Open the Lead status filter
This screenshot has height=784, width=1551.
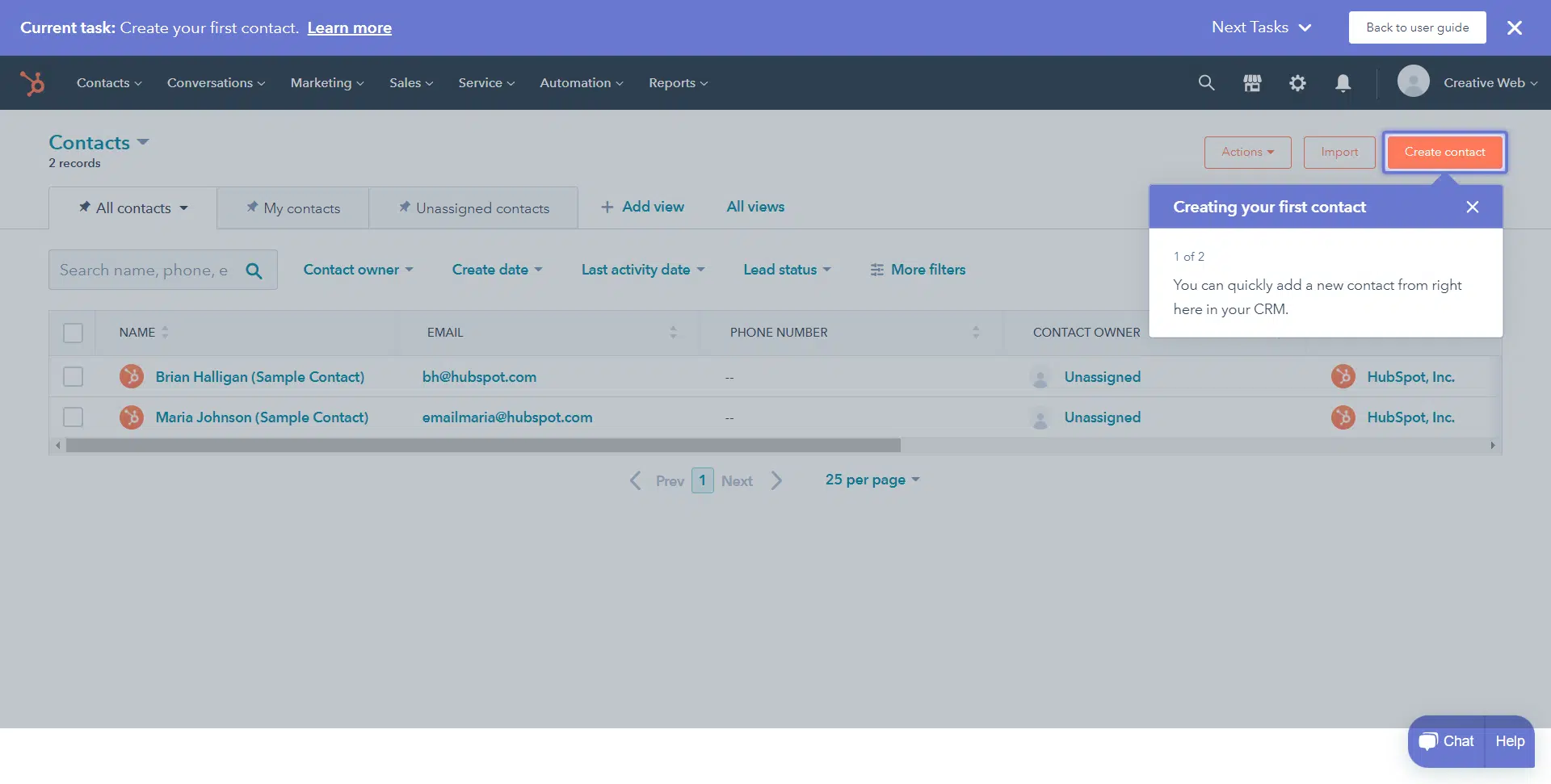[787, 270]
